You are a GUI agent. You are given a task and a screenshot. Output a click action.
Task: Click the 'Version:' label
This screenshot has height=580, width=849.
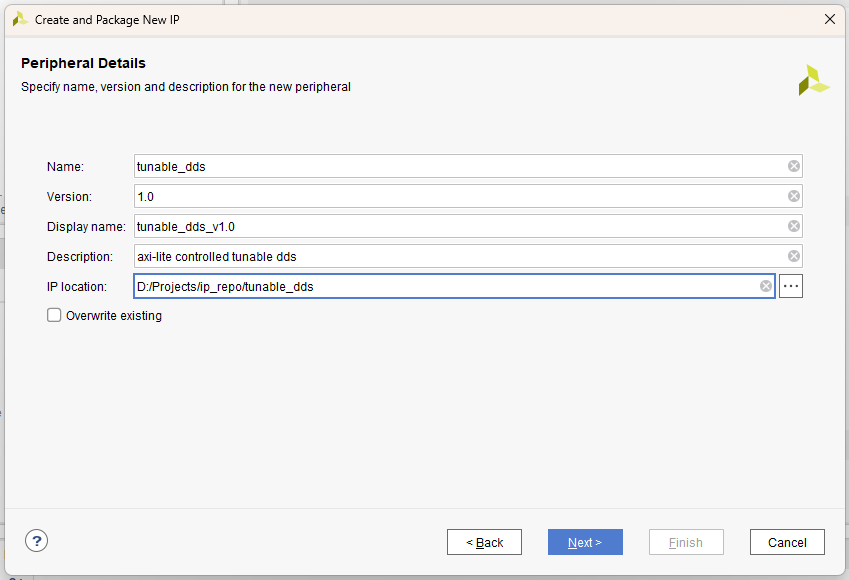point(69,197)
